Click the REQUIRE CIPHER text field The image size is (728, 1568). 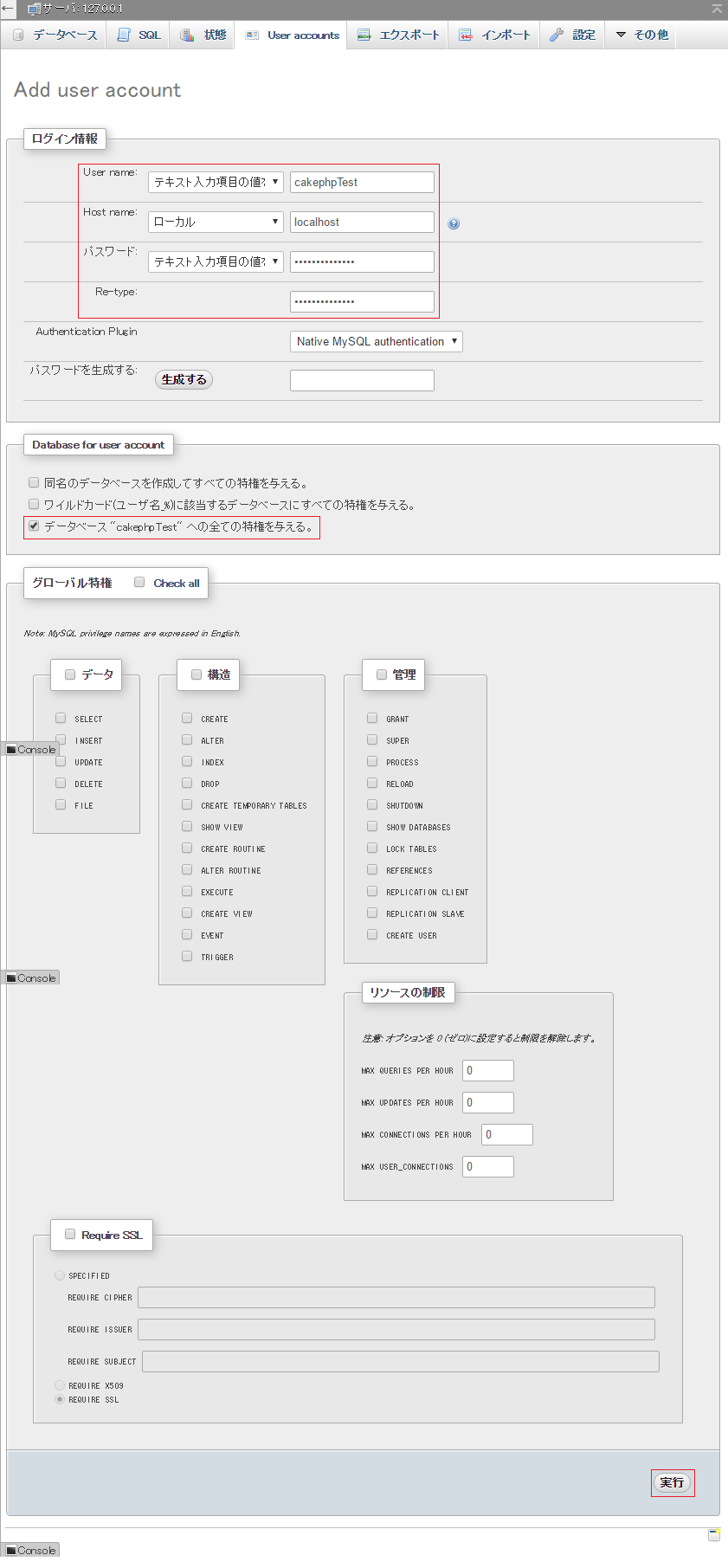396,1297
